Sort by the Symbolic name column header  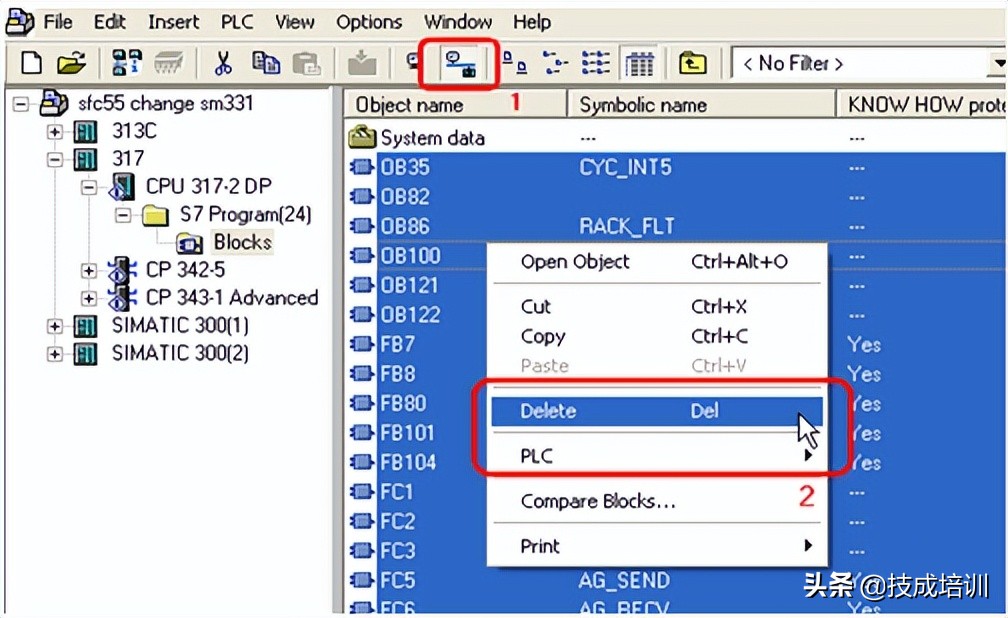click(701, 105)
